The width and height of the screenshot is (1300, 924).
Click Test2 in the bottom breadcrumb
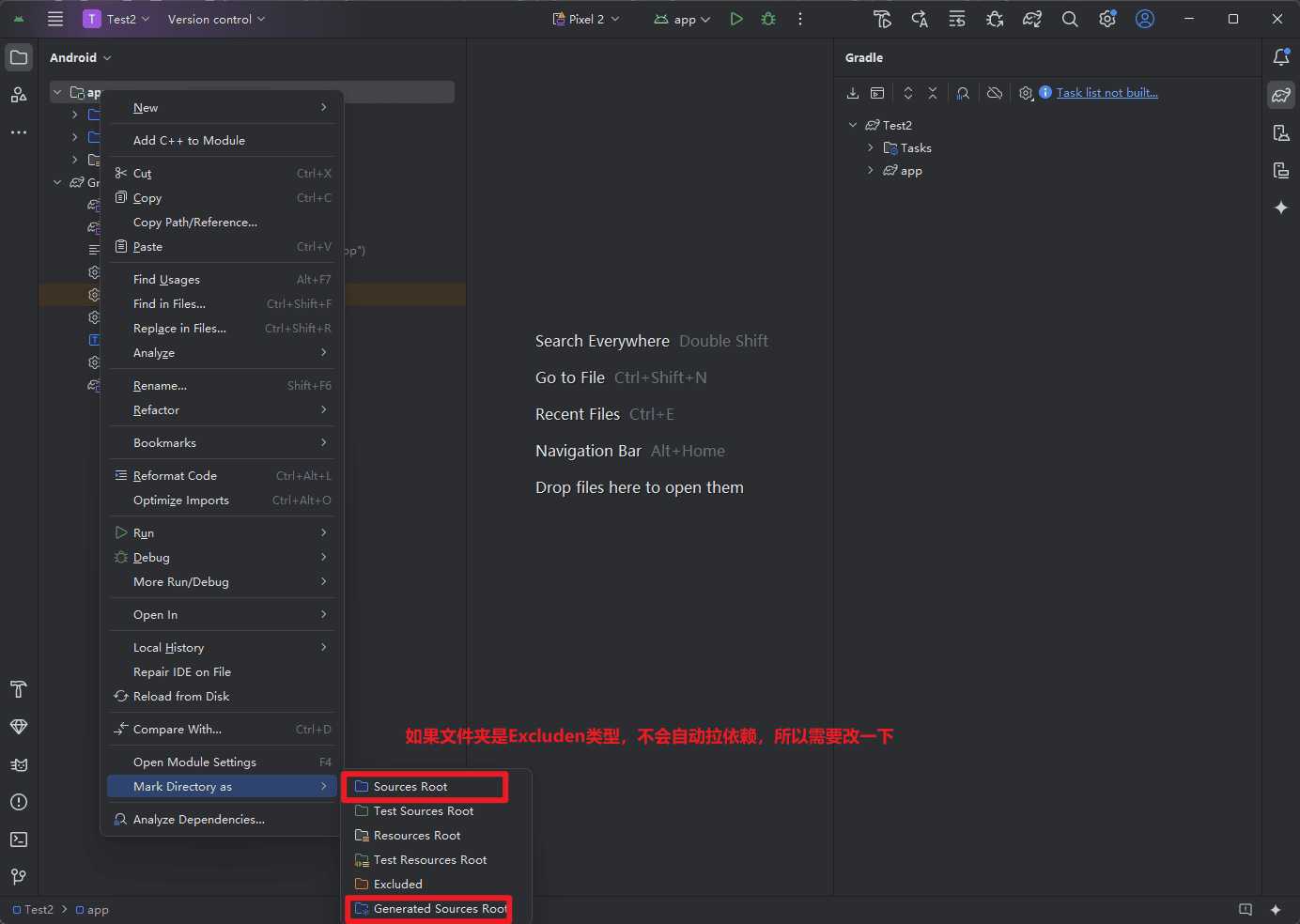39,910
